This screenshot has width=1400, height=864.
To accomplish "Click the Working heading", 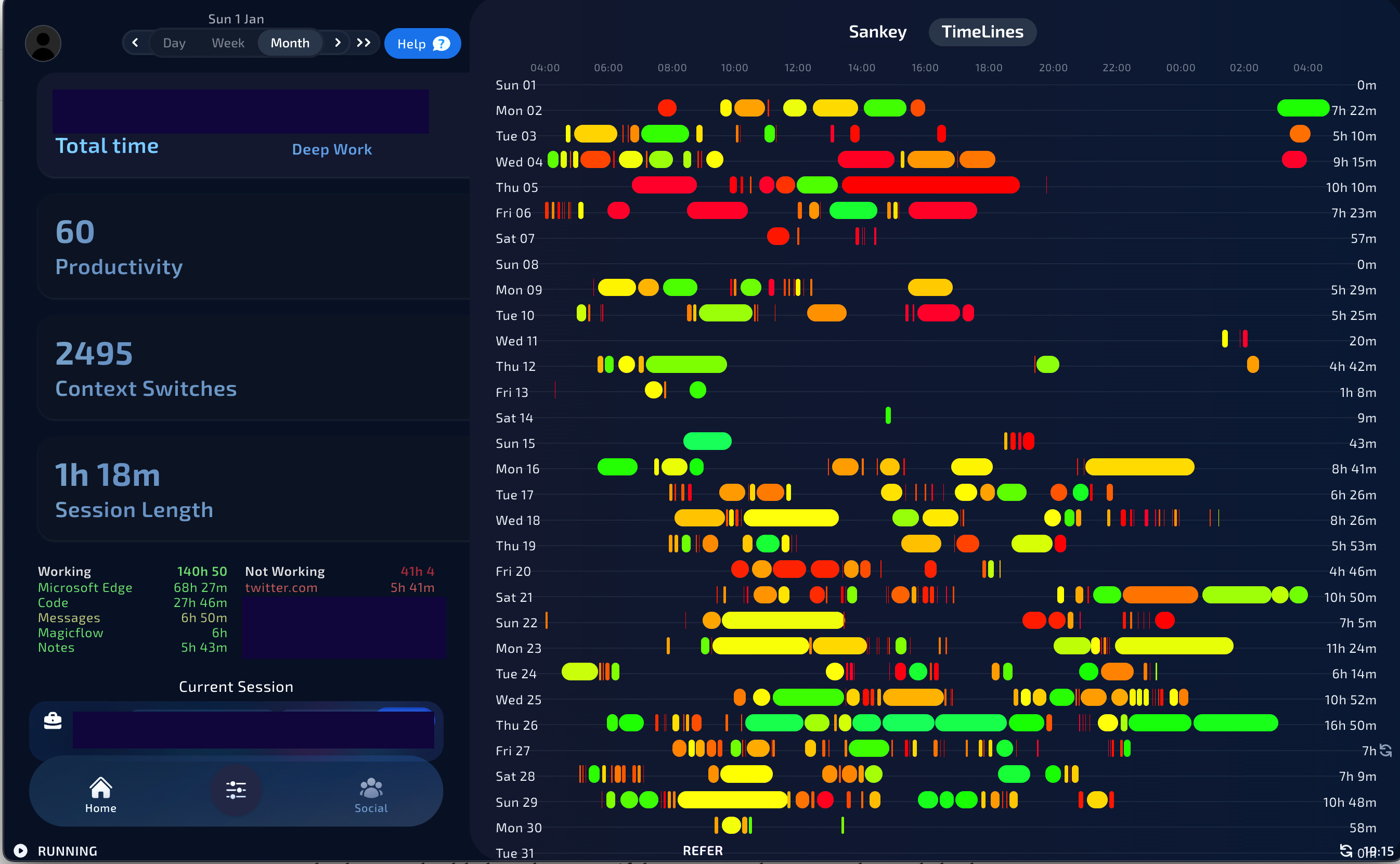I will click(64, 572).
